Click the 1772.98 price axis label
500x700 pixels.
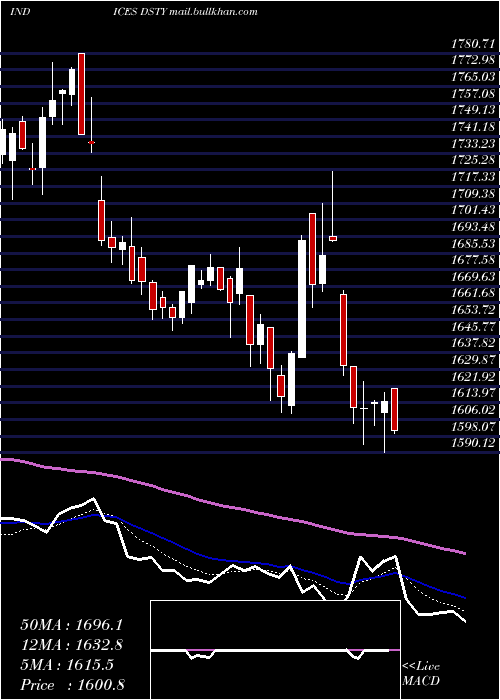pyautogui.click(x=473, y=61)
